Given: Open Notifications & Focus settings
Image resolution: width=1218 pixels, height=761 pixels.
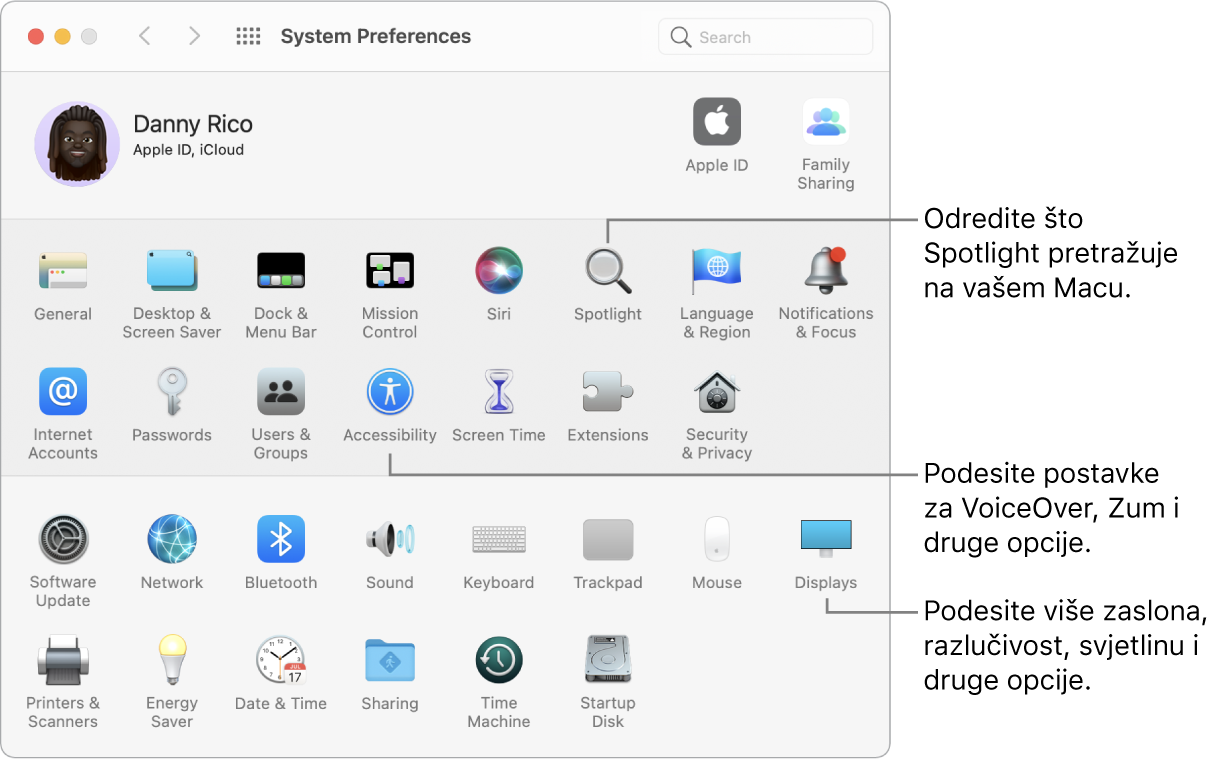Looking at the screenshot, I should coord(825,272).
